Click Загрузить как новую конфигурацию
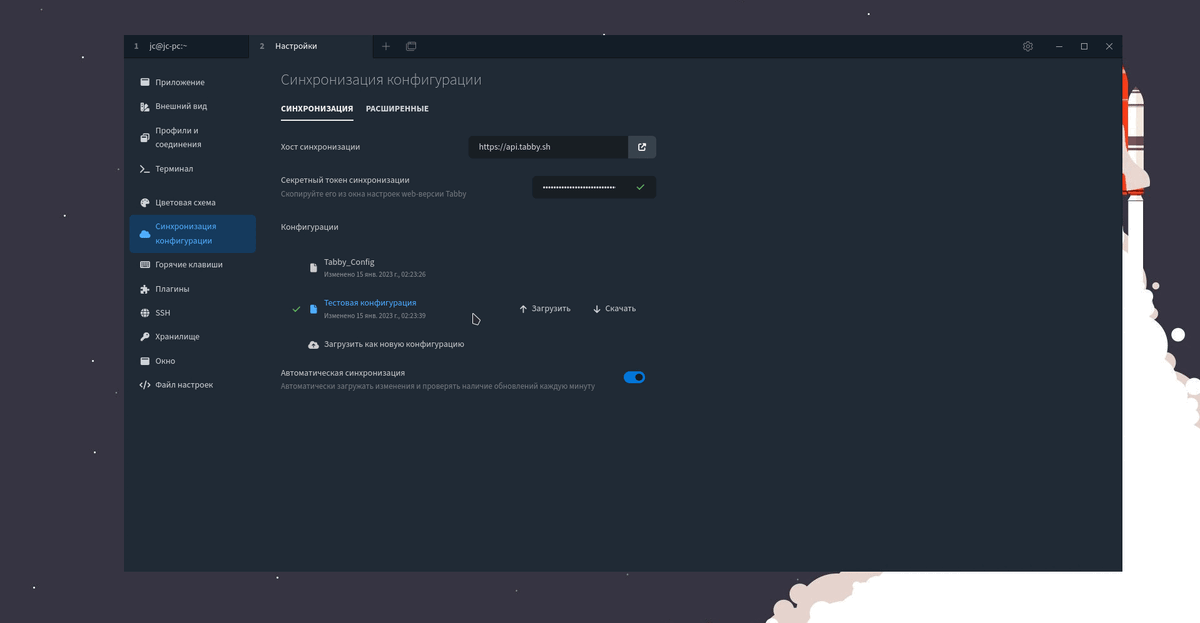This screenshot has height=623, width=1200. tap(386, 344)
